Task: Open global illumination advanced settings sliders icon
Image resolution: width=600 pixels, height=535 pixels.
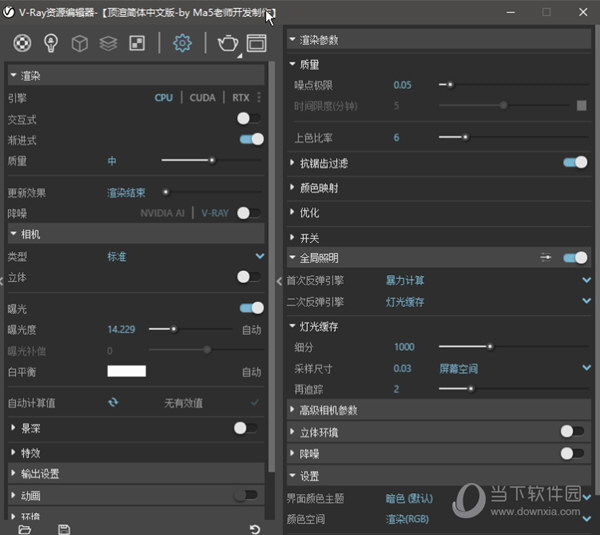Action: pyautogui.click(x=546, y=258)
